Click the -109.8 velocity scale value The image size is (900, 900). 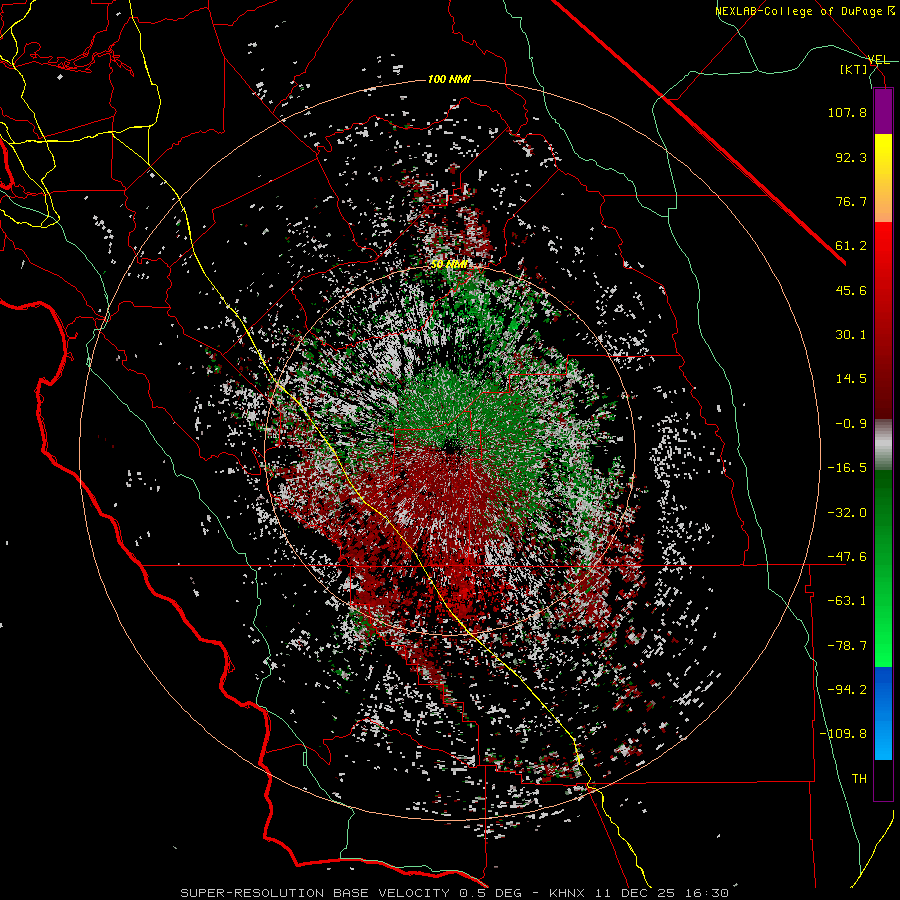pyautogui.click(x=843, y=734)
